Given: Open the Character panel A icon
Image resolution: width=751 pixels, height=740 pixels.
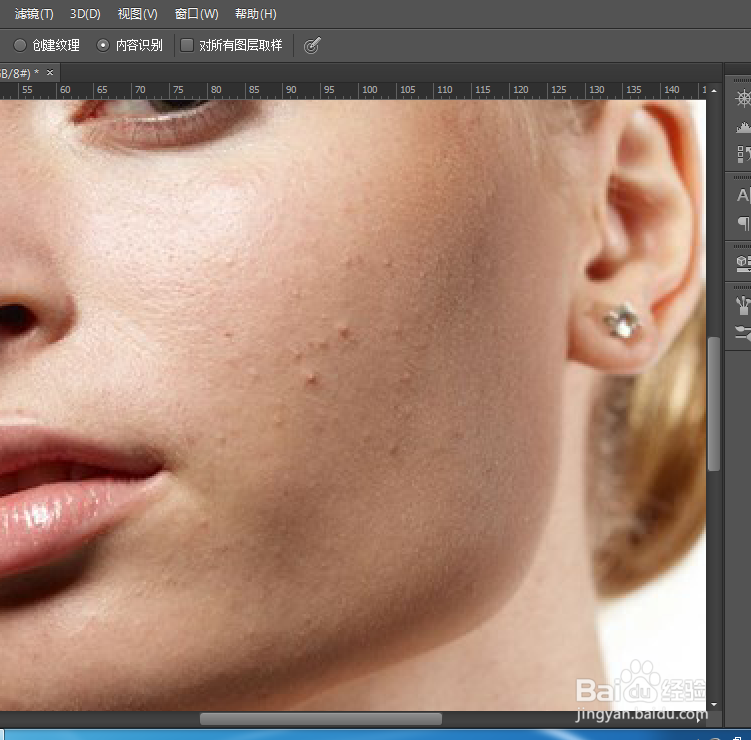Looking at the screenshot, I should point(743,195).
